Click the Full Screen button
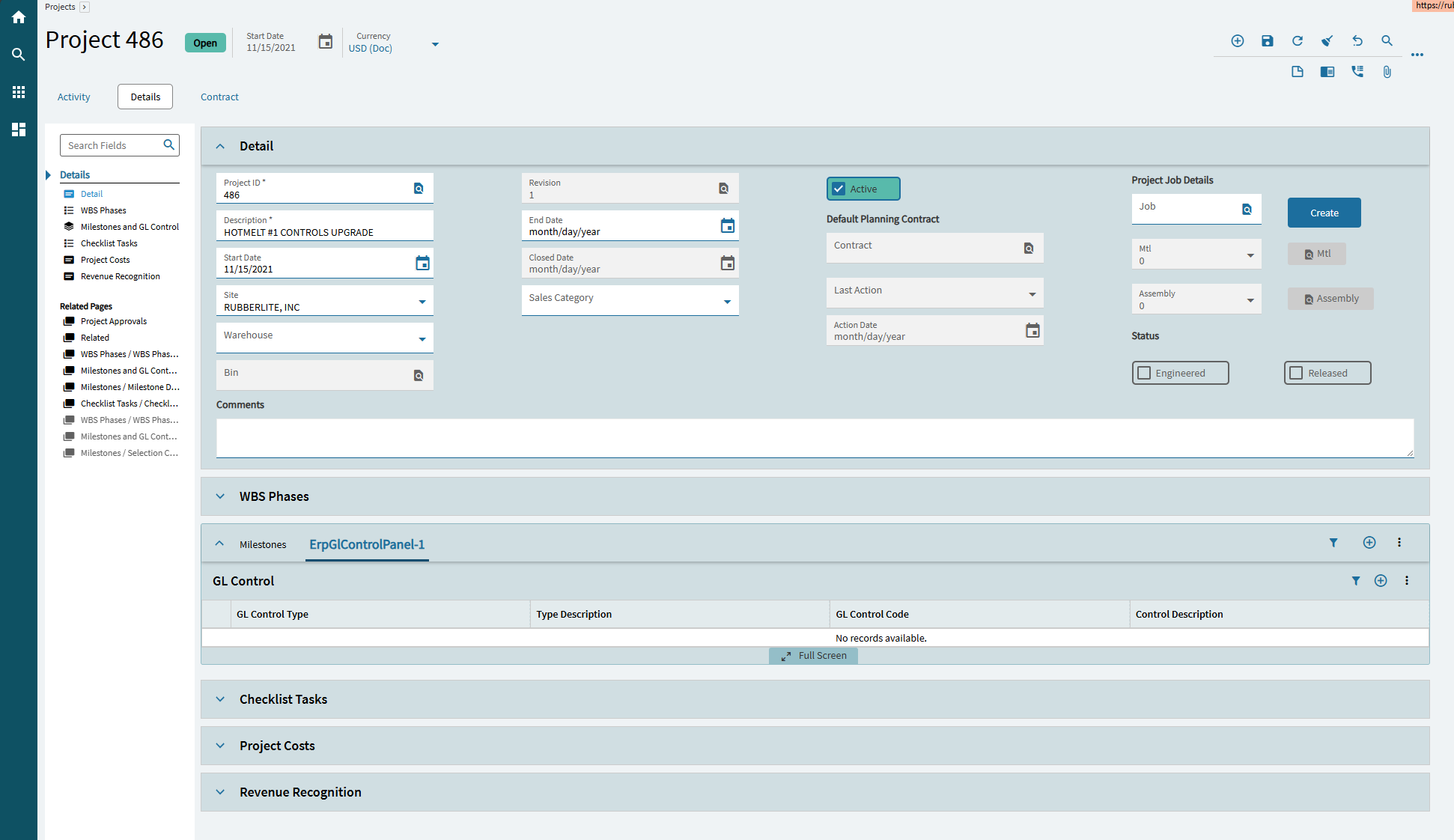The width and height of the screenshot is (1454, 840). 813,656
